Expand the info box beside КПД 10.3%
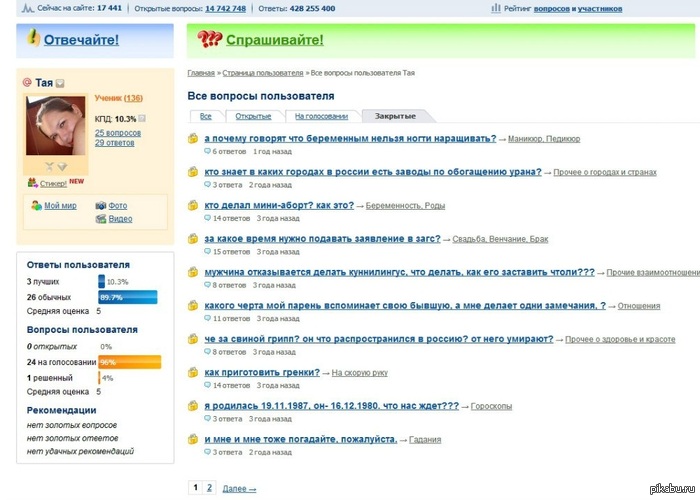The image size is (700, 500). (142, 119)
